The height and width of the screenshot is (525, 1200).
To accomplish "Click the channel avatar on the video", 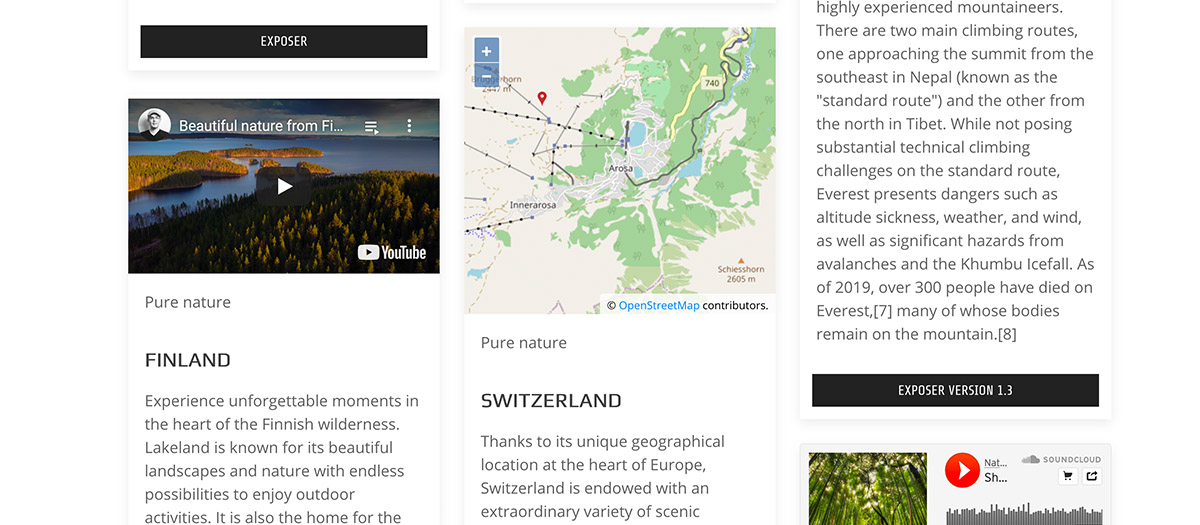I will coord(154,125).
